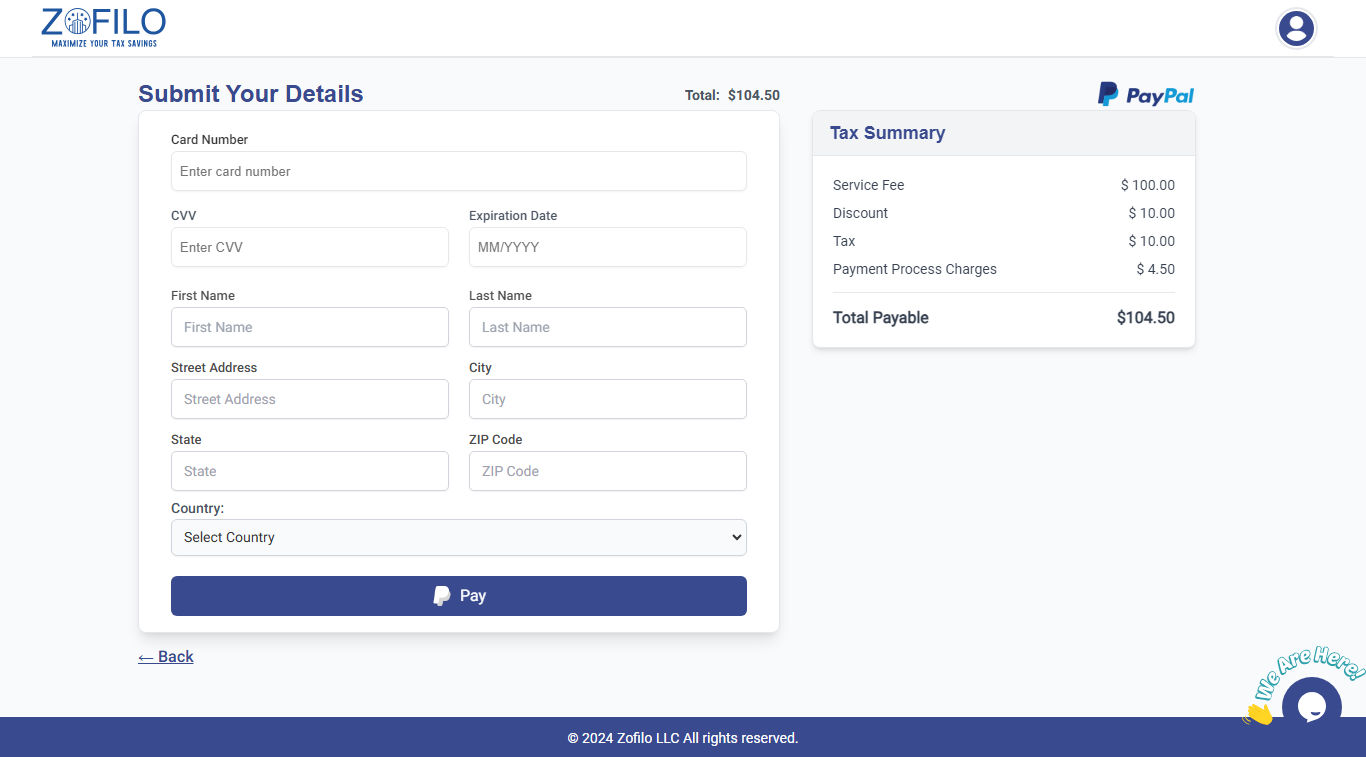1366x757 pixels.
Task: Open the user profile avatar icon
Action: [1296, 28]
